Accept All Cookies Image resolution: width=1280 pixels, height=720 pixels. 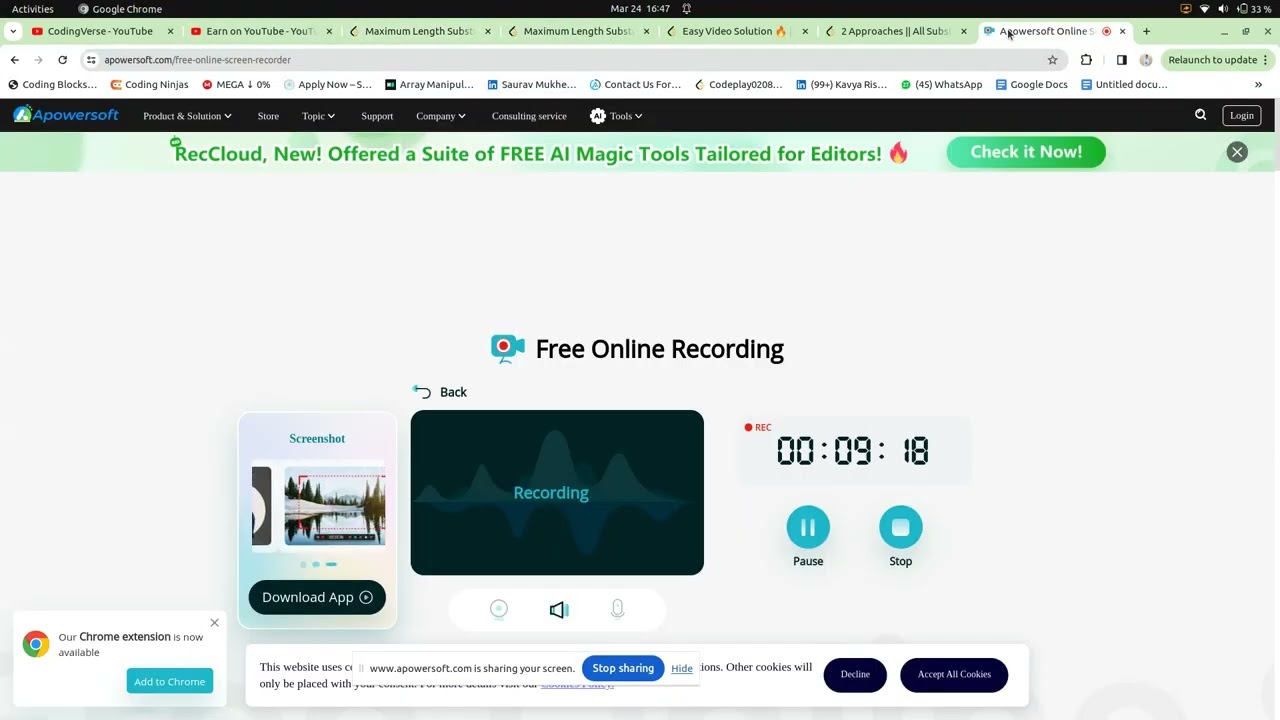pyautogui.click(x=954, y=674)
